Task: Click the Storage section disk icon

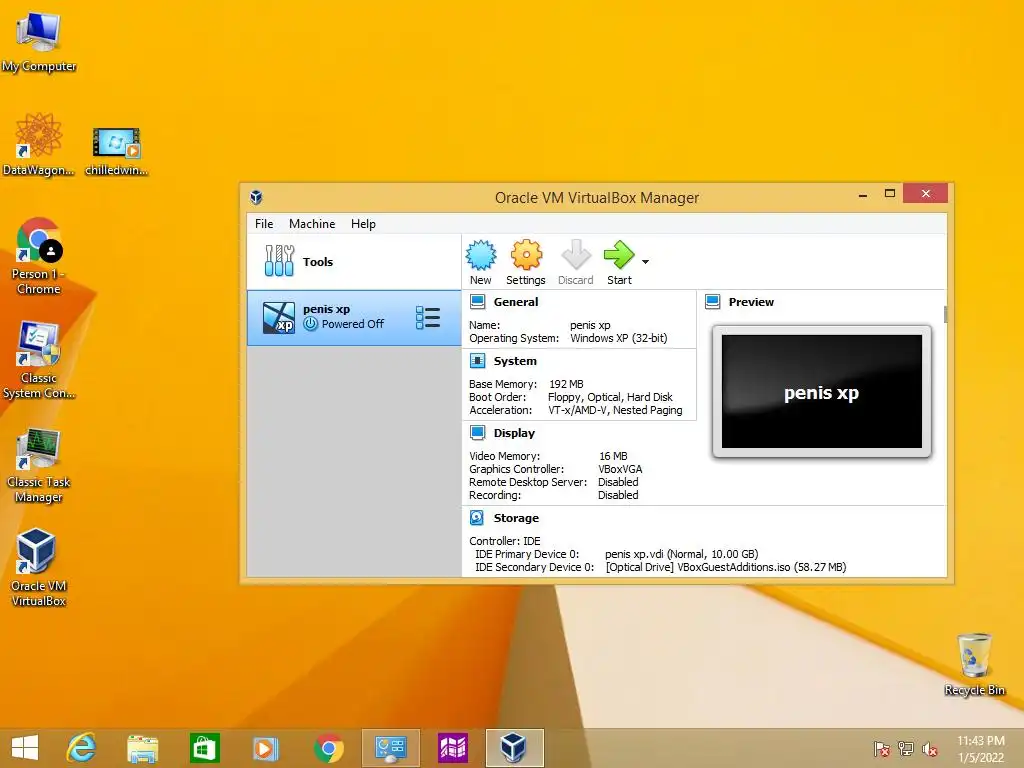Action: 477,517
